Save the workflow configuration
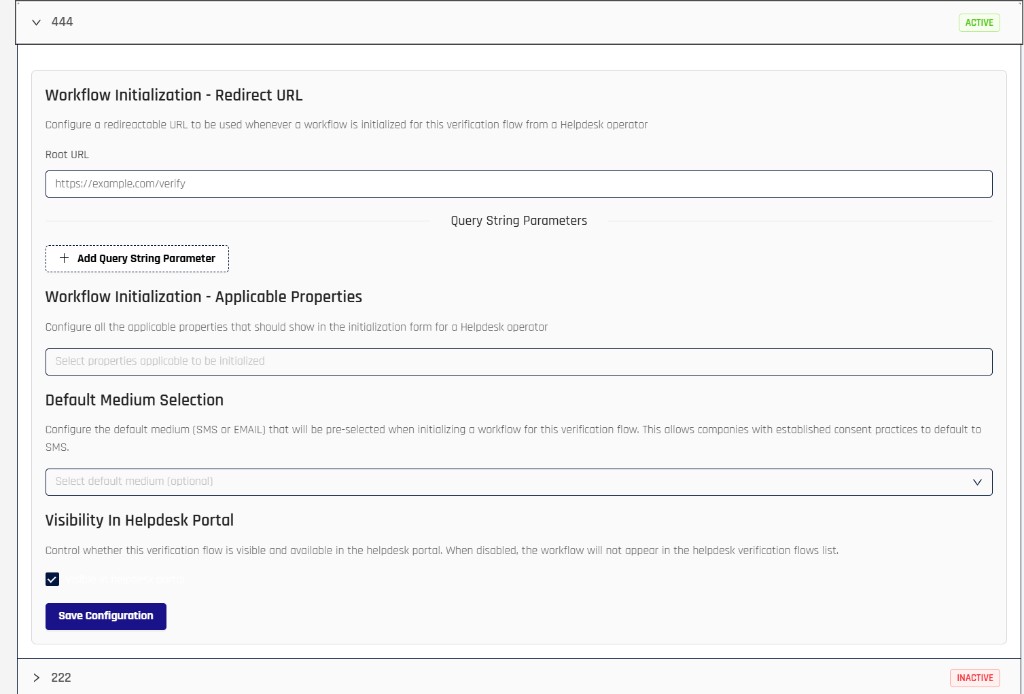 pos(106,616)
